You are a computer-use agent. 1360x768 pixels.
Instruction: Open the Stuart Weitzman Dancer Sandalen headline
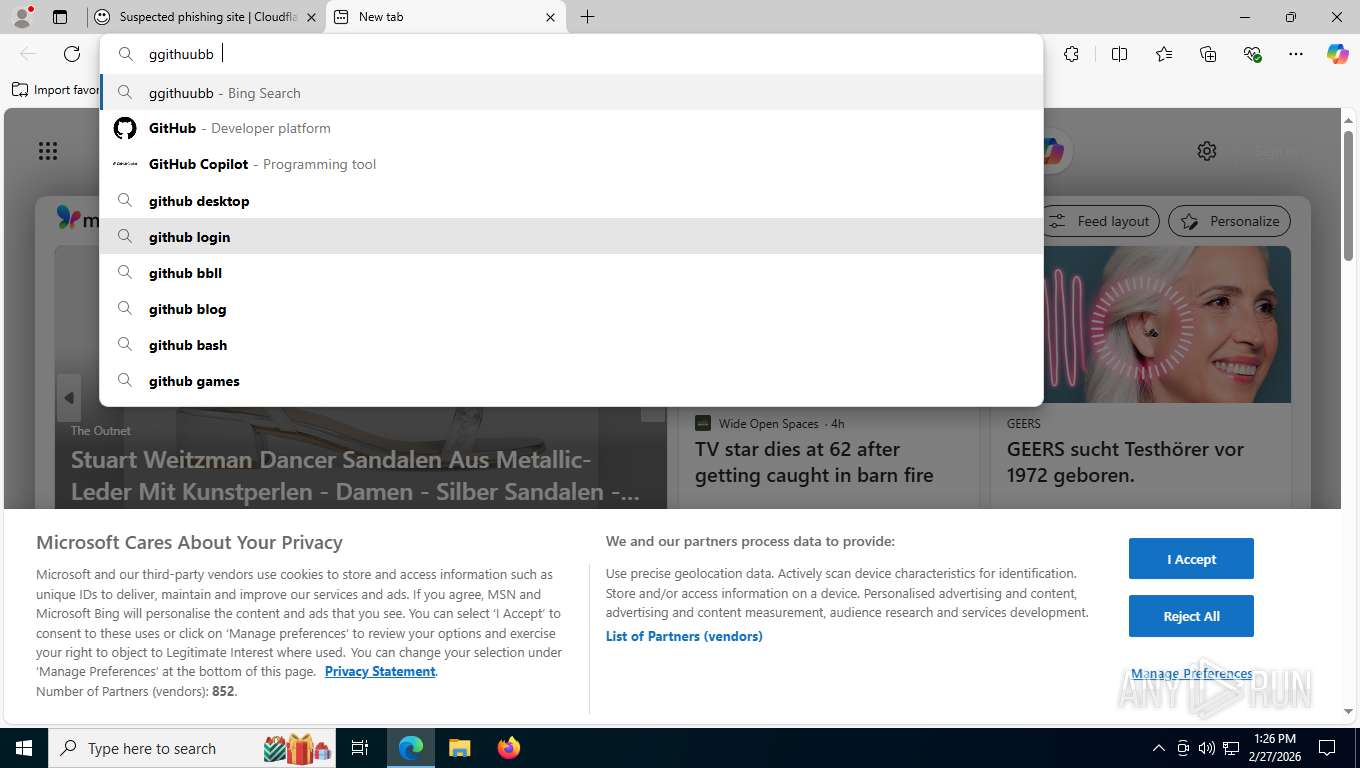[x=355, y=475]
